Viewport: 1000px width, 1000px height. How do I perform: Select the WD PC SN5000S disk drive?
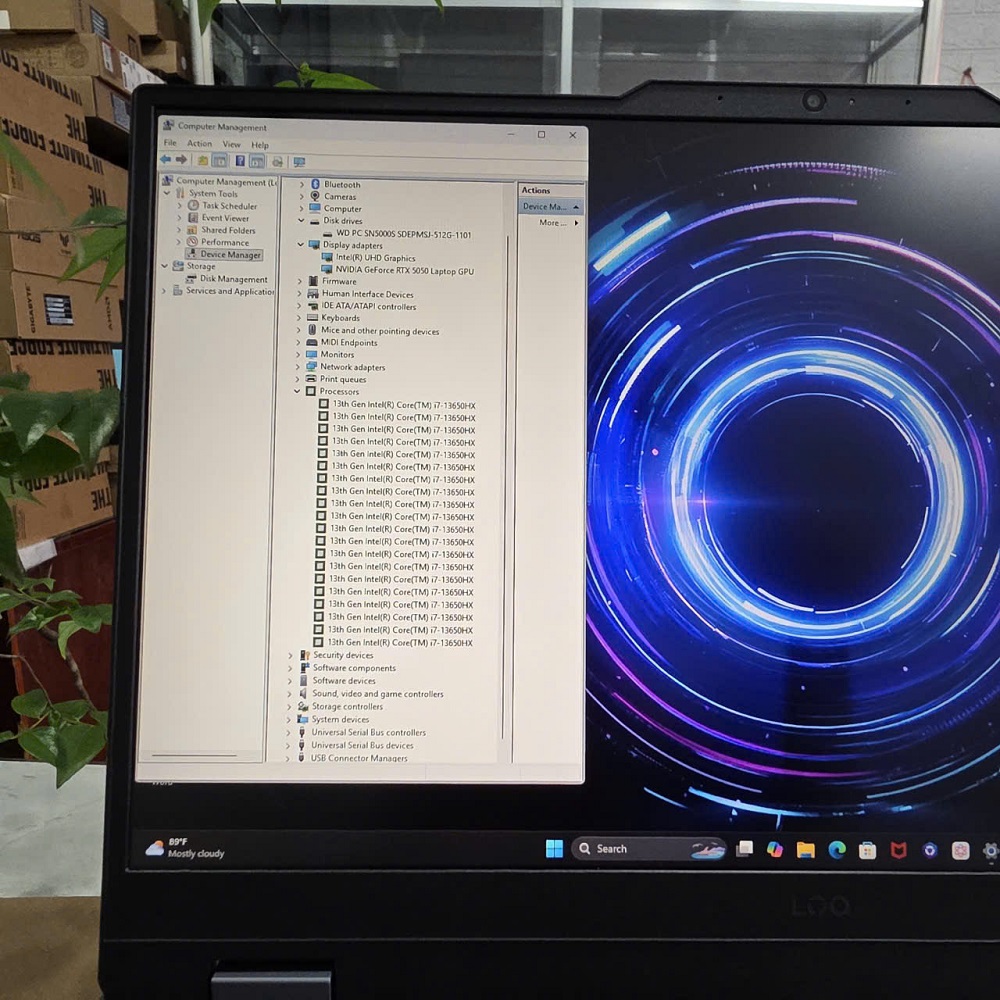point(404,234)
